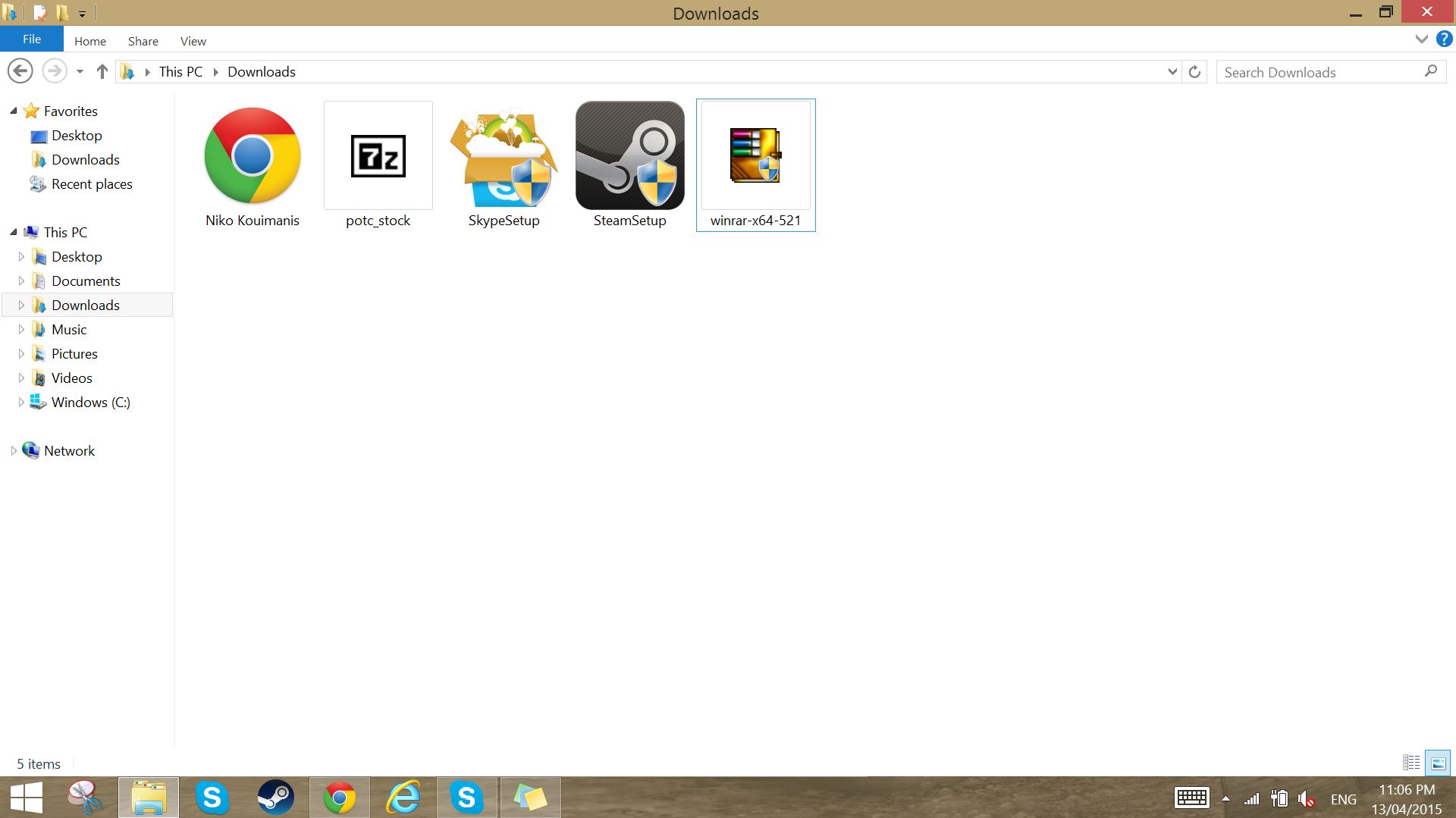The width and height of the screenshot is (1456, 818).
Task: Open the View ribbon tab
Action: [x=193, y=41]
